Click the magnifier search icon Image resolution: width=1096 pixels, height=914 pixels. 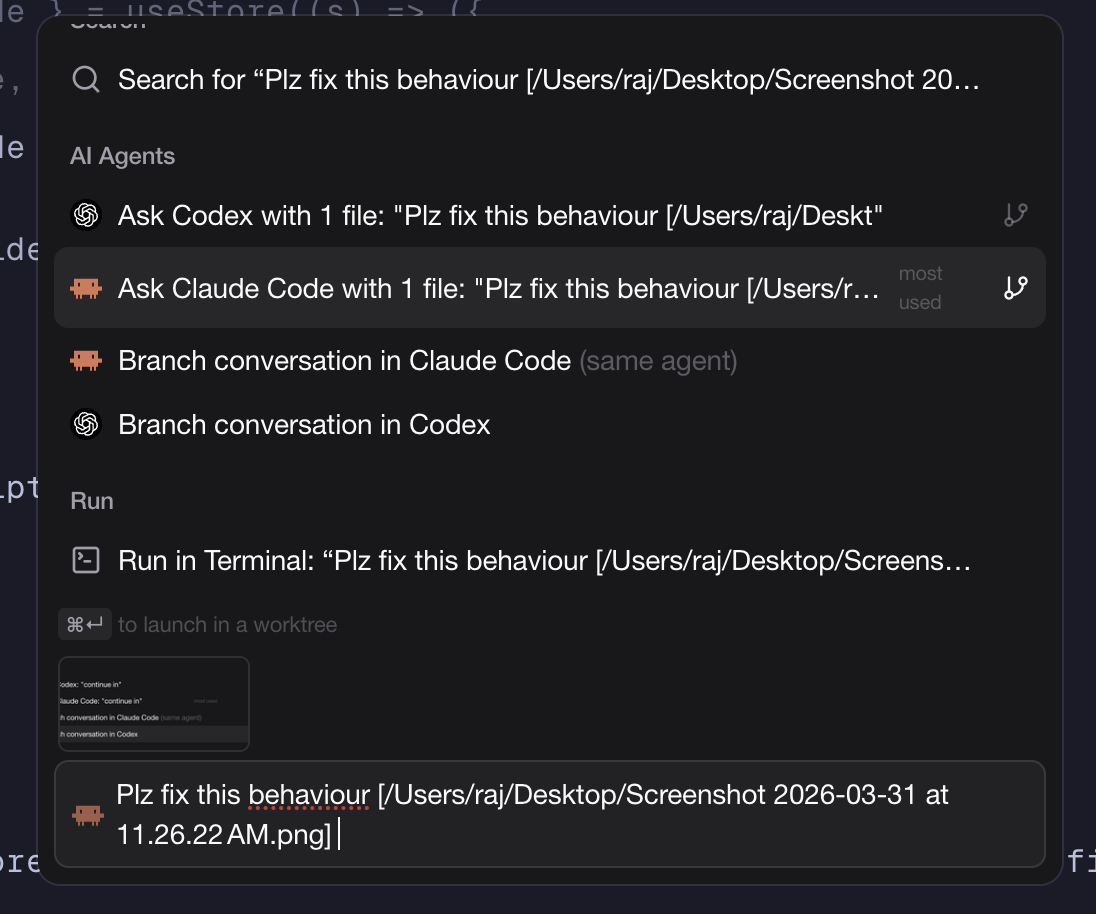click(x=86, y=80)
